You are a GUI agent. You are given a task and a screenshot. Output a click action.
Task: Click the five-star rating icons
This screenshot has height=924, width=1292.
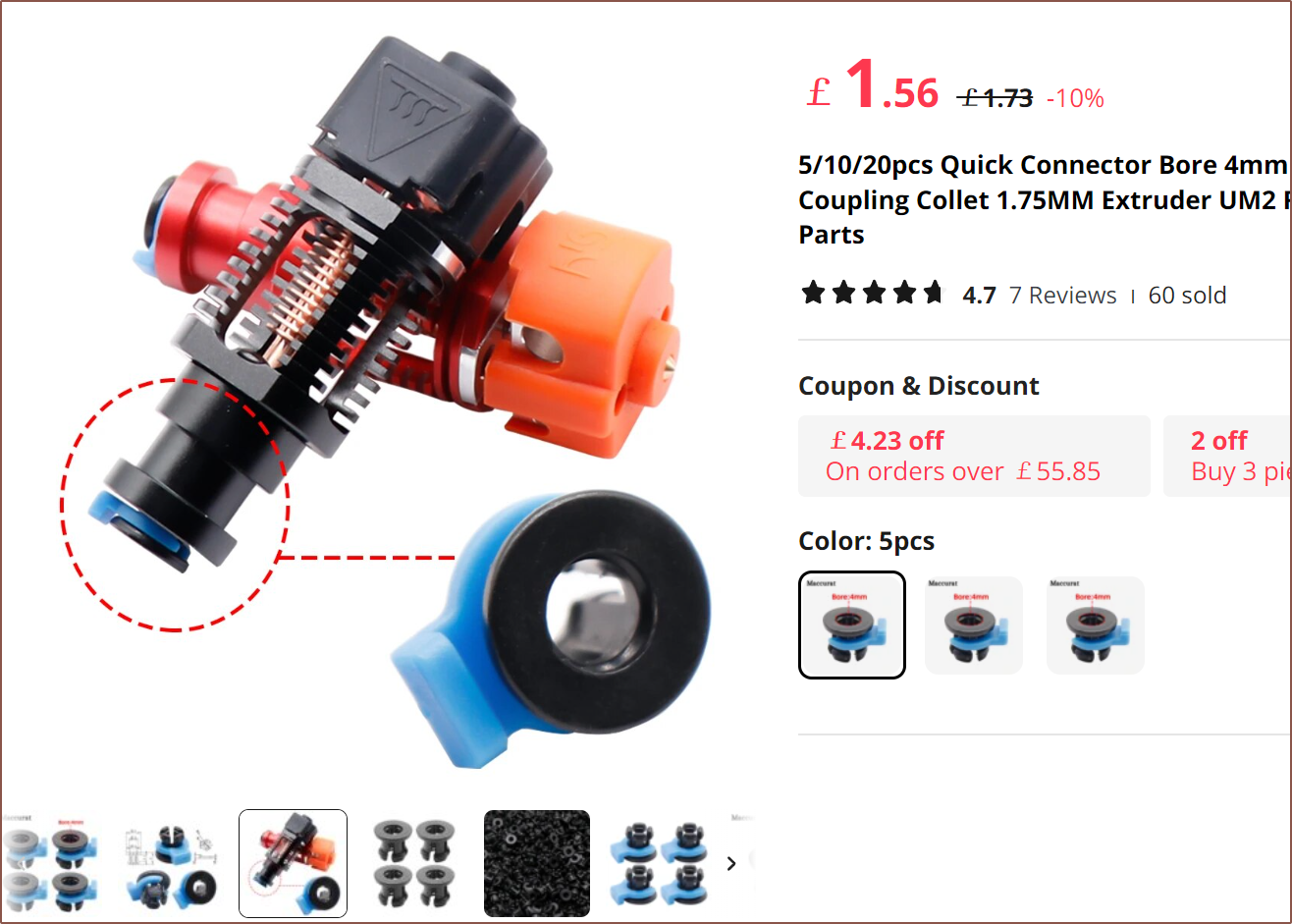click(872, 293)
